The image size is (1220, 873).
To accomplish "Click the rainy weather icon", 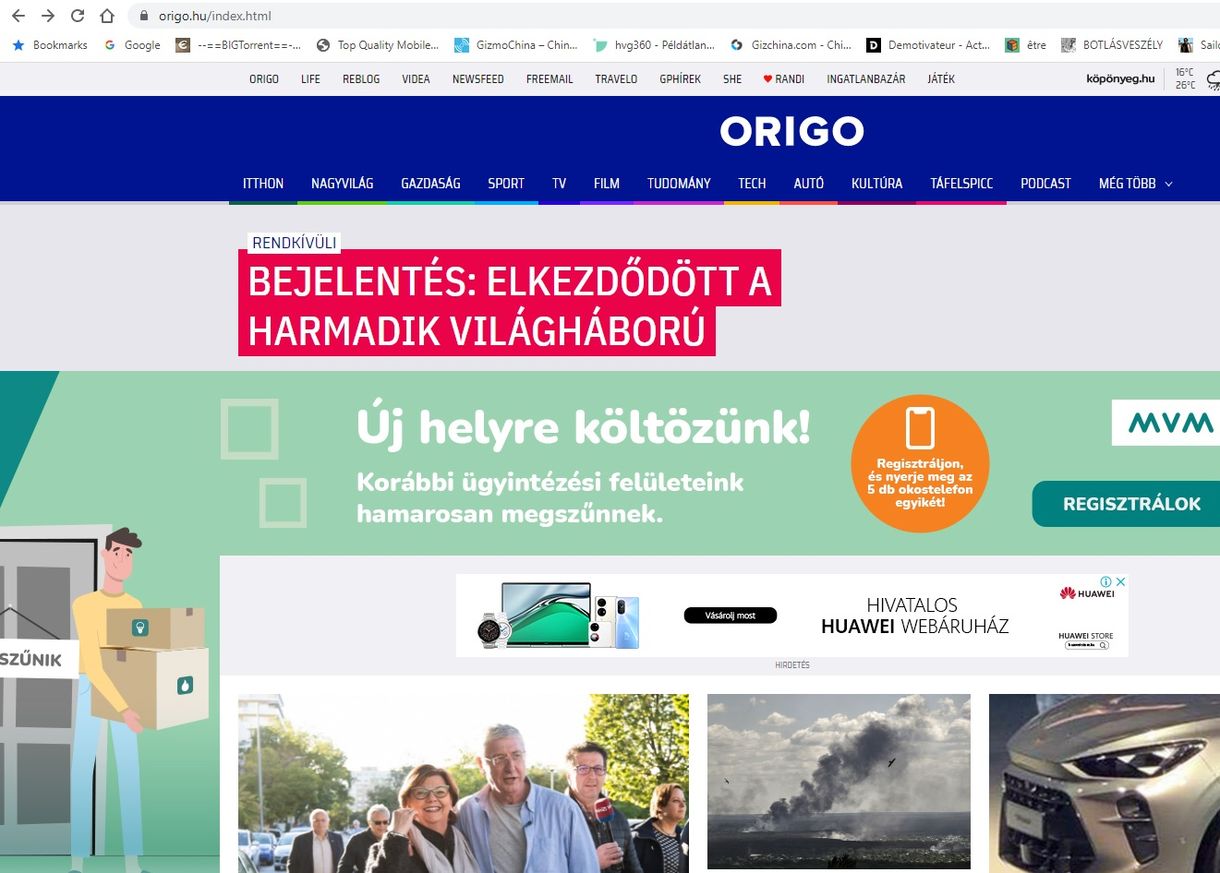I will 1213,79.
